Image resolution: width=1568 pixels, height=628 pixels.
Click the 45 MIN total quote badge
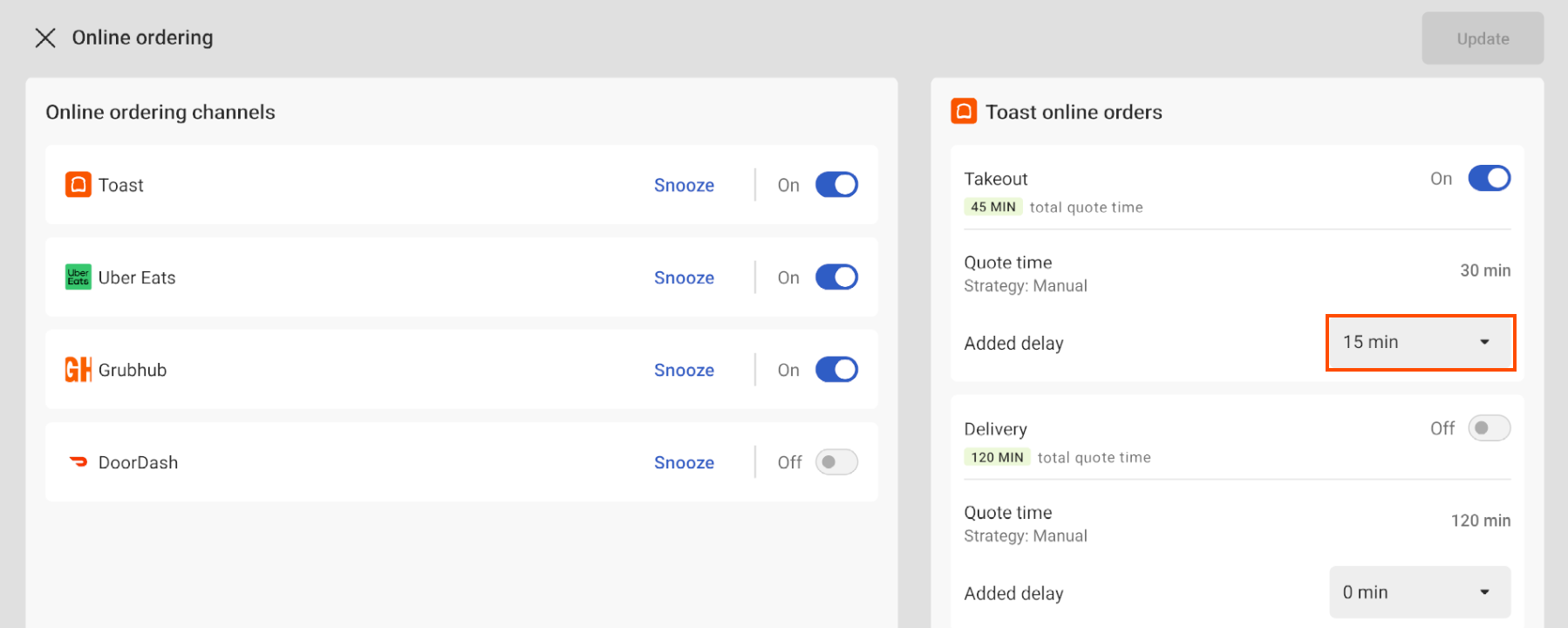993,207
